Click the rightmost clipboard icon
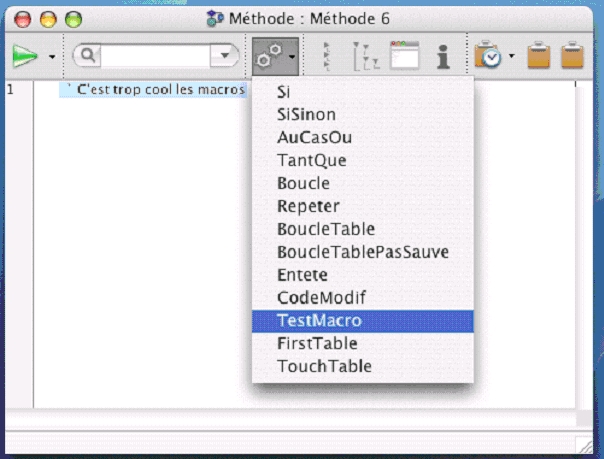This screenshot has width=604, height=459. [572, 57]
